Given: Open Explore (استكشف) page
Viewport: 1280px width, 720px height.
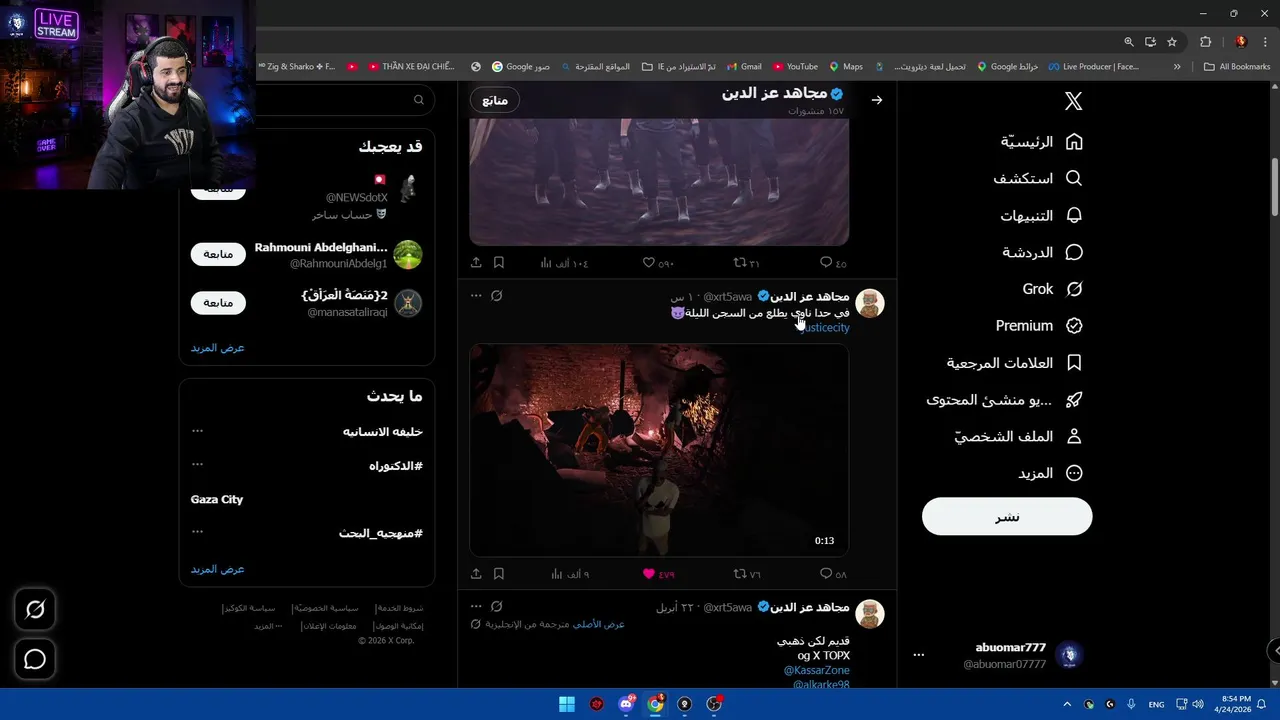Looking at the screenshot, I should [1038, 179].
